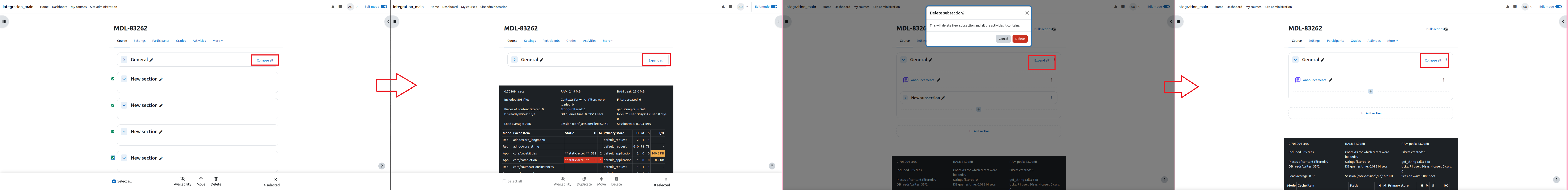Click Collapse all link in leftmost panel
The height and width of the screenshot is (190, 1568).
(x=265, y=60)
